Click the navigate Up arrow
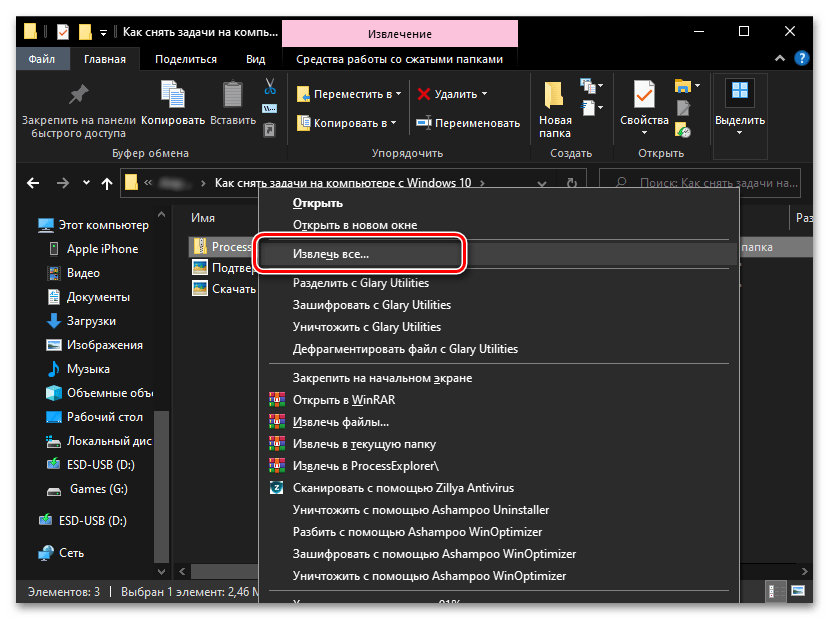 click(x=107, y=183)
